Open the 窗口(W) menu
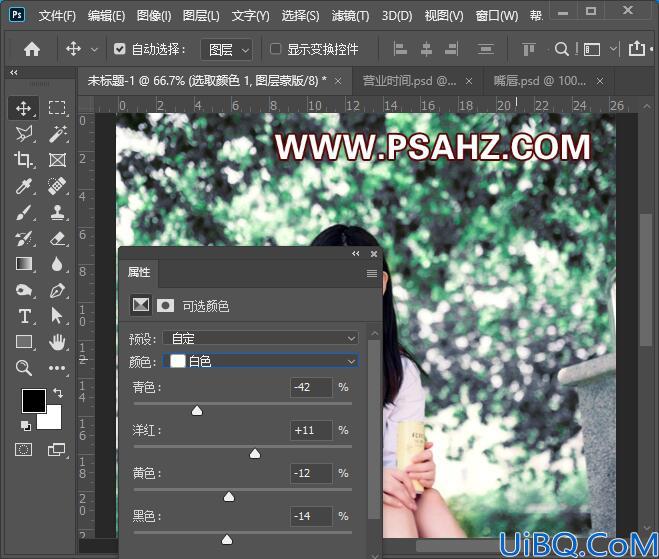 [x=497, y=16]
